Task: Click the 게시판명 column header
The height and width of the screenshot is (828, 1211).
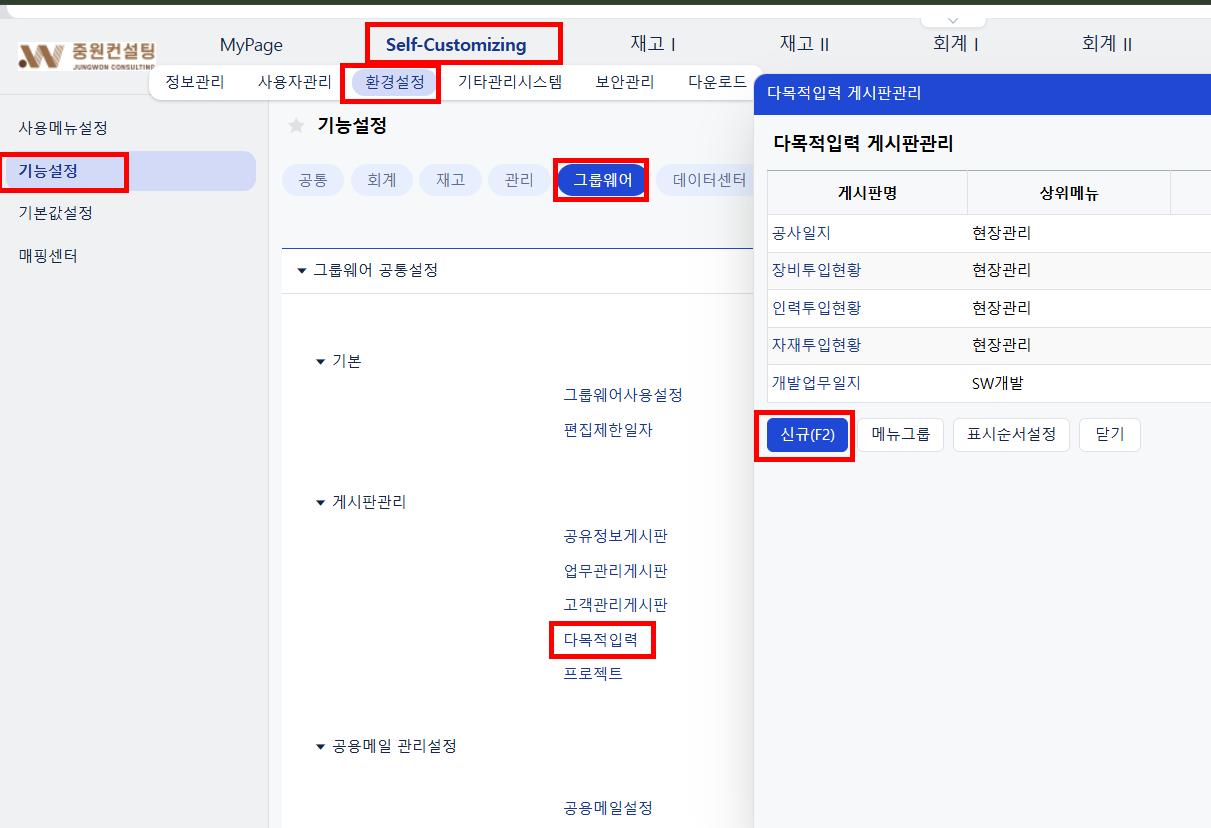Action: (867, 193)
